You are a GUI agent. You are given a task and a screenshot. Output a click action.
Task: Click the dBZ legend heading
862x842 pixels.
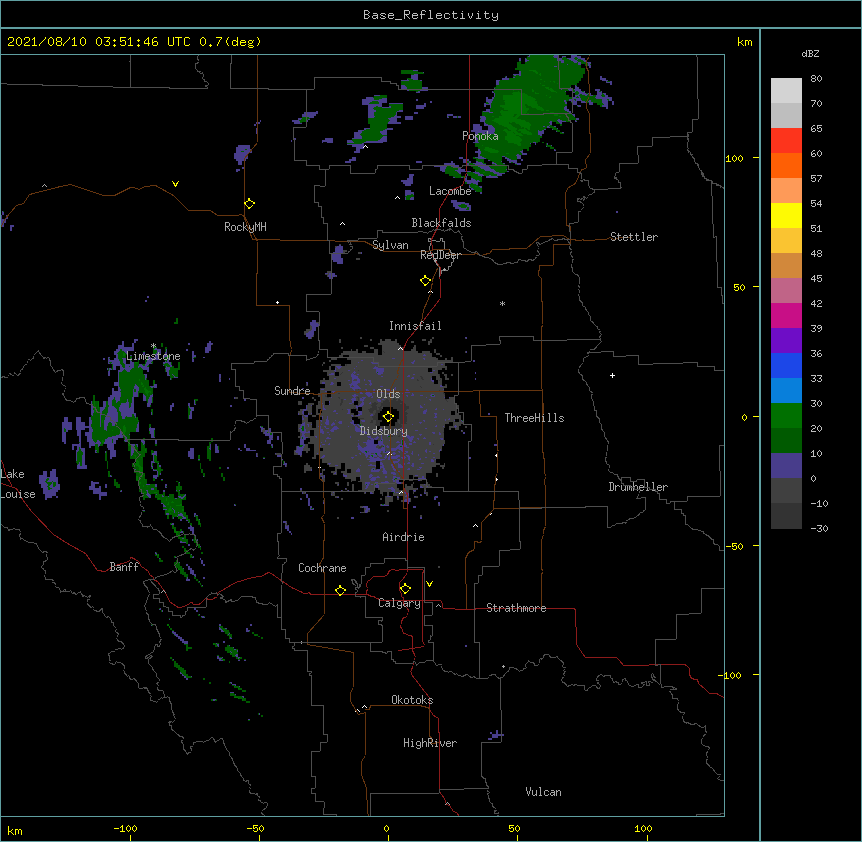tap(810, 53)
